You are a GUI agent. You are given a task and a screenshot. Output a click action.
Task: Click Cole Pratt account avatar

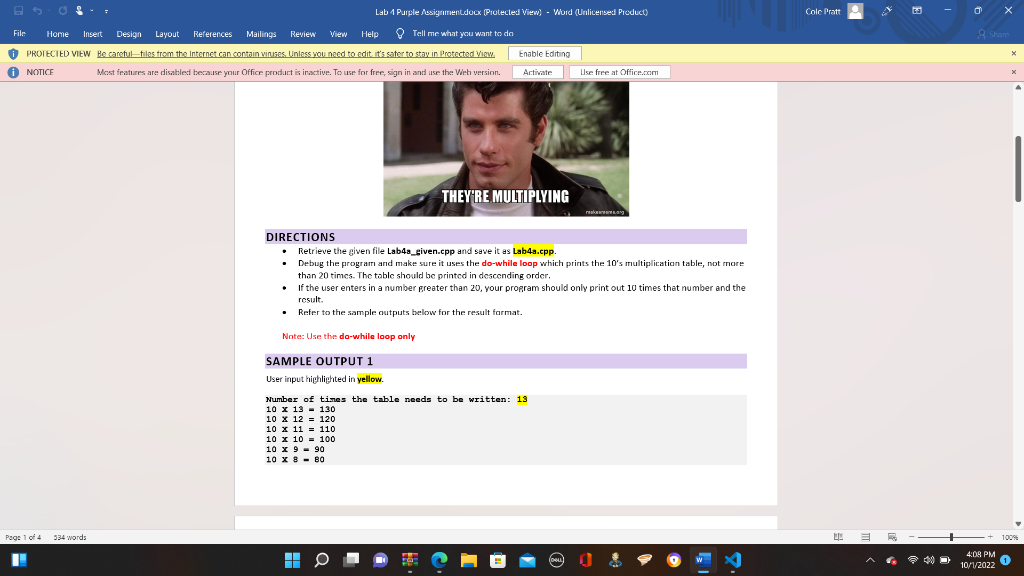tap(855, 11)
